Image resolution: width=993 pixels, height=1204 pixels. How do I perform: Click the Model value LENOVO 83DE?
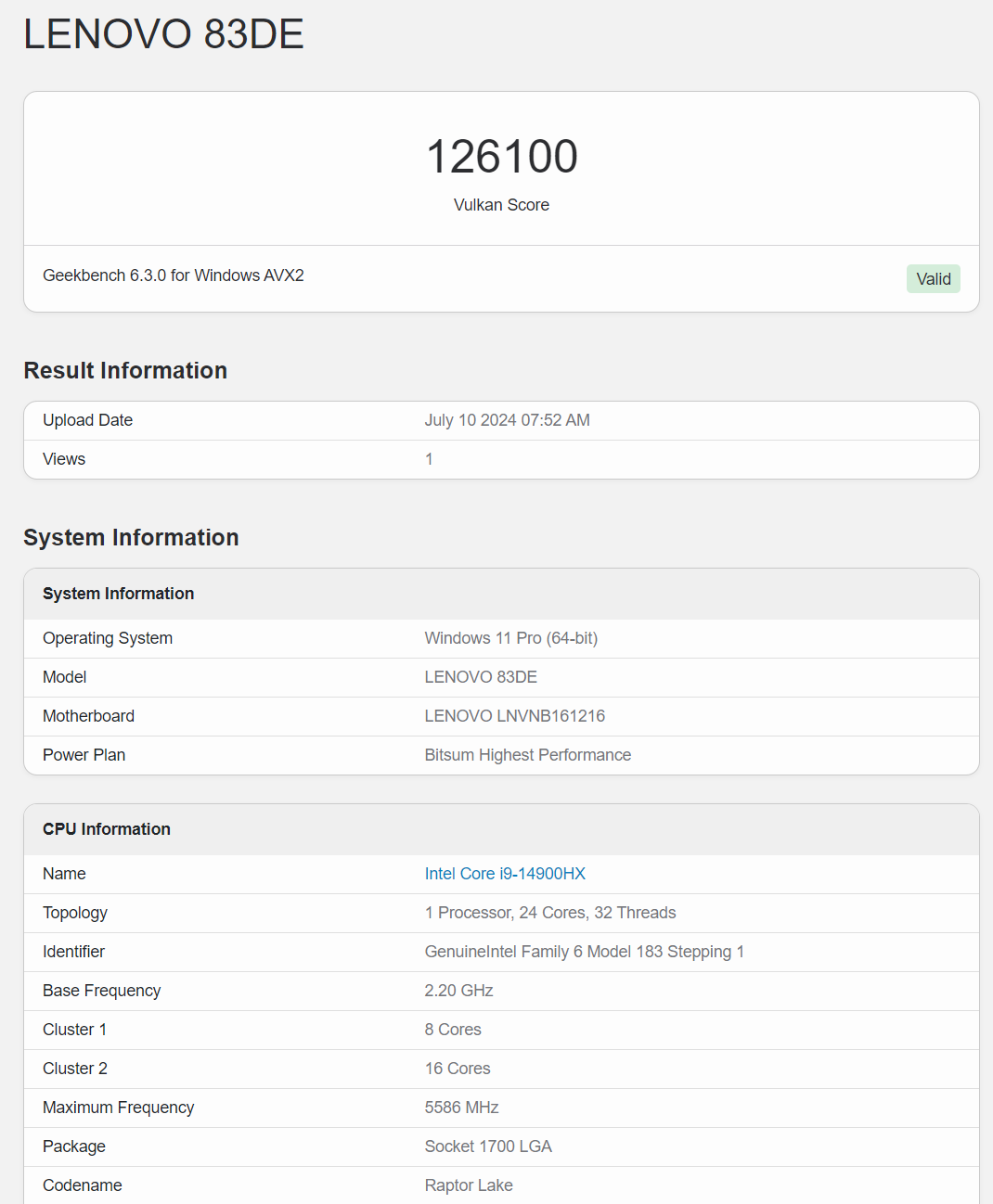click(481, 677)
